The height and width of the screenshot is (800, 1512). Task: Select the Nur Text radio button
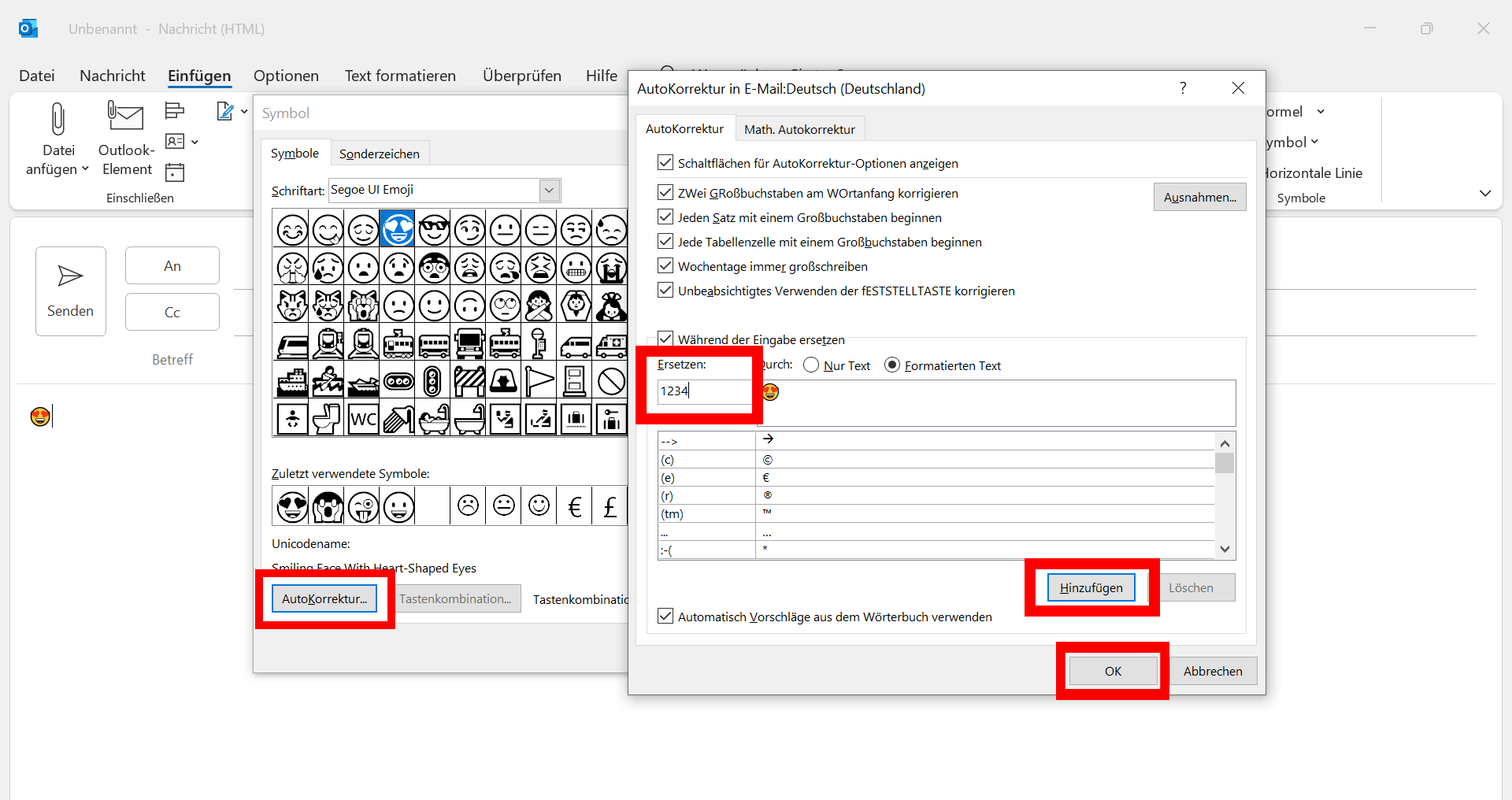click(x=811, y=365)
